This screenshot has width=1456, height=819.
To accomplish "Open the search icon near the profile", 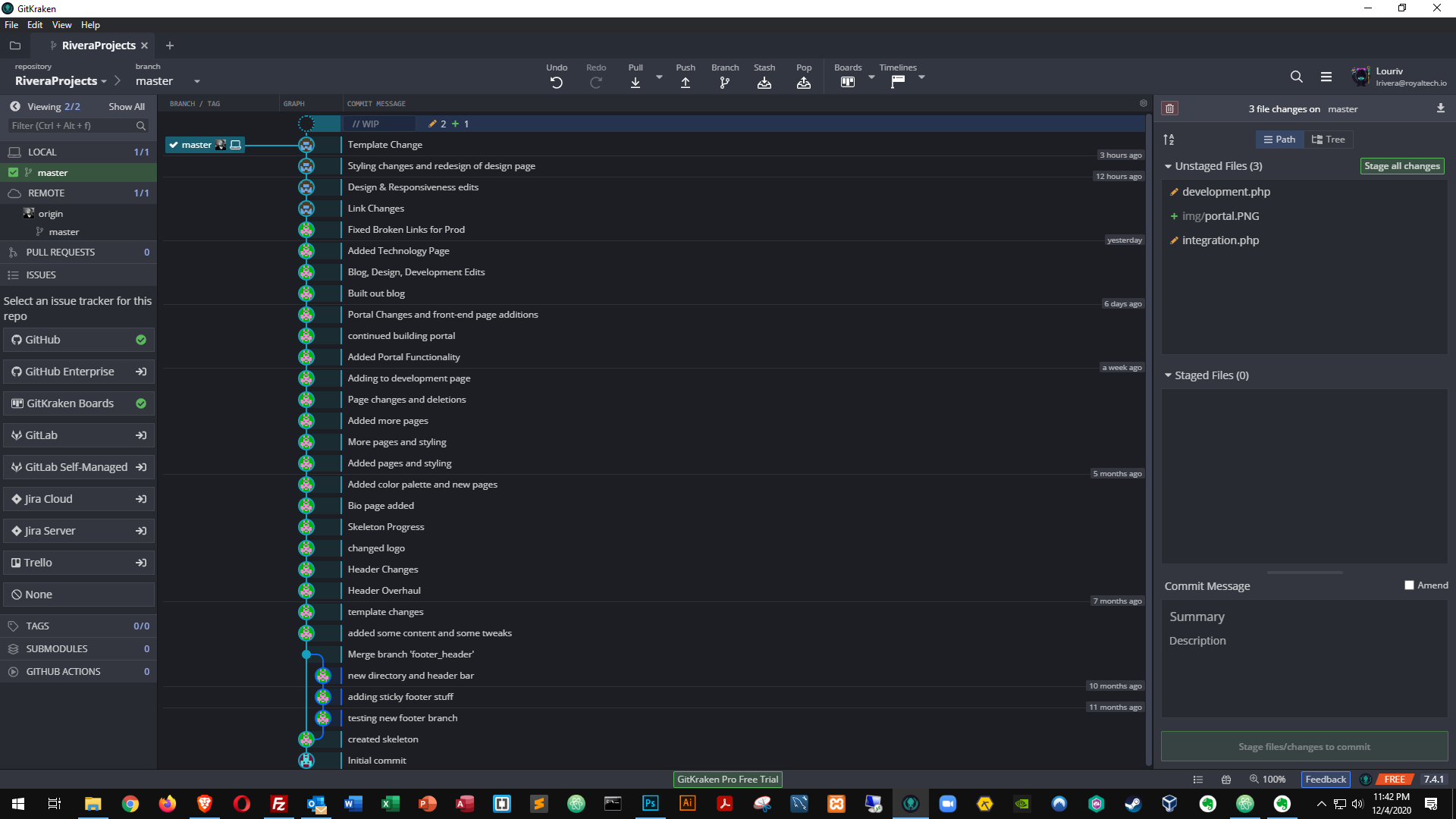I will click(x=1296, y=77).
